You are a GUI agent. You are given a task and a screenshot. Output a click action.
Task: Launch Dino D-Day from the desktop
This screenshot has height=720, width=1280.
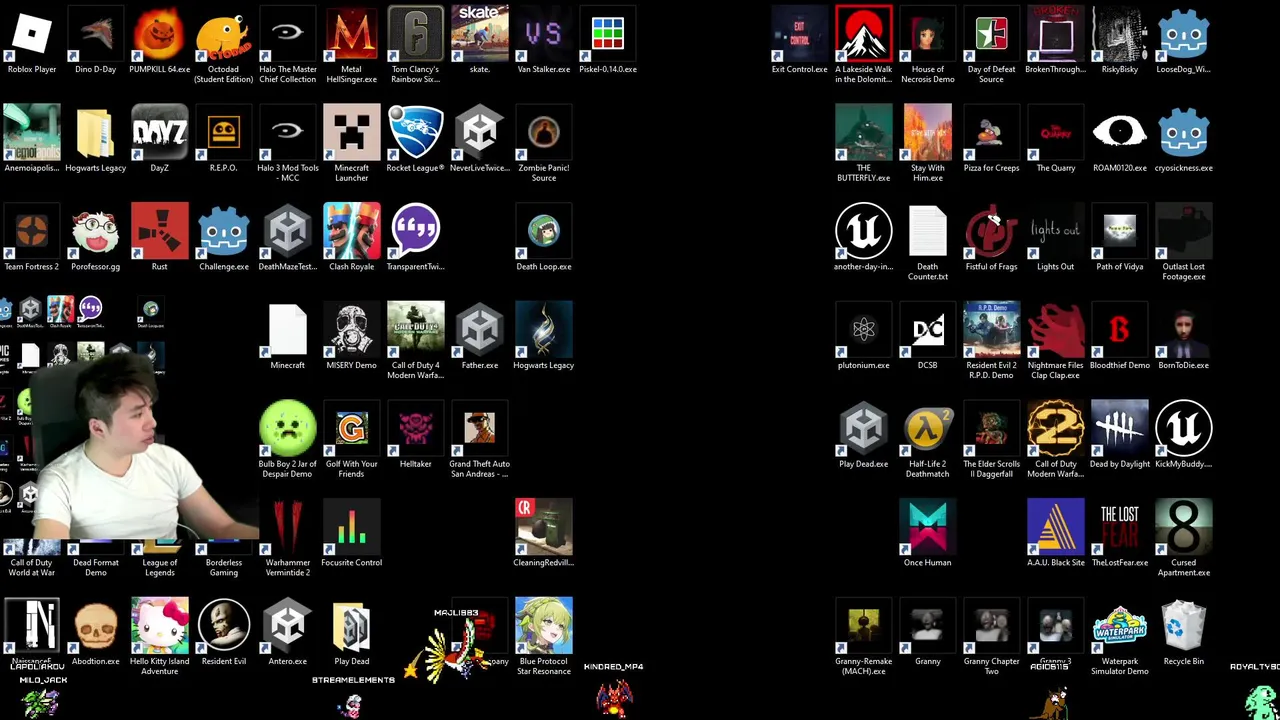point(96,34)
